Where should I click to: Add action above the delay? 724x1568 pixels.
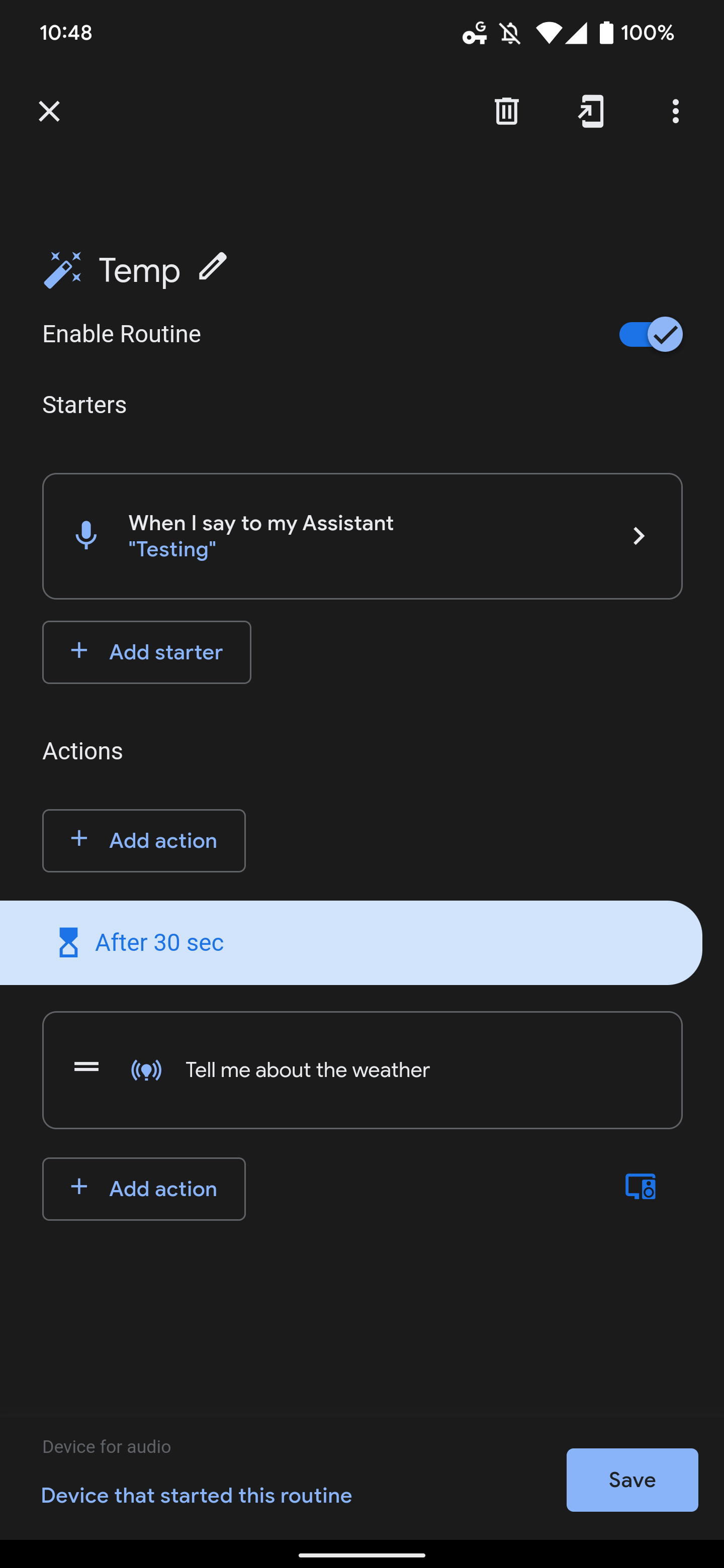(x=144, y=841)
